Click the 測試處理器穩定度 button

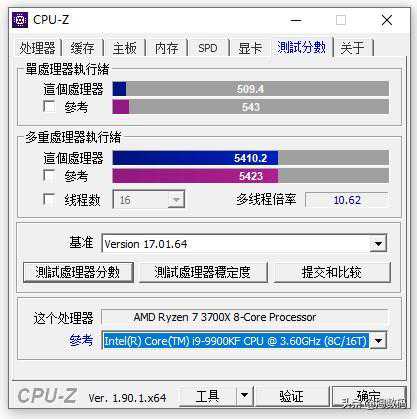coord(203,272)
